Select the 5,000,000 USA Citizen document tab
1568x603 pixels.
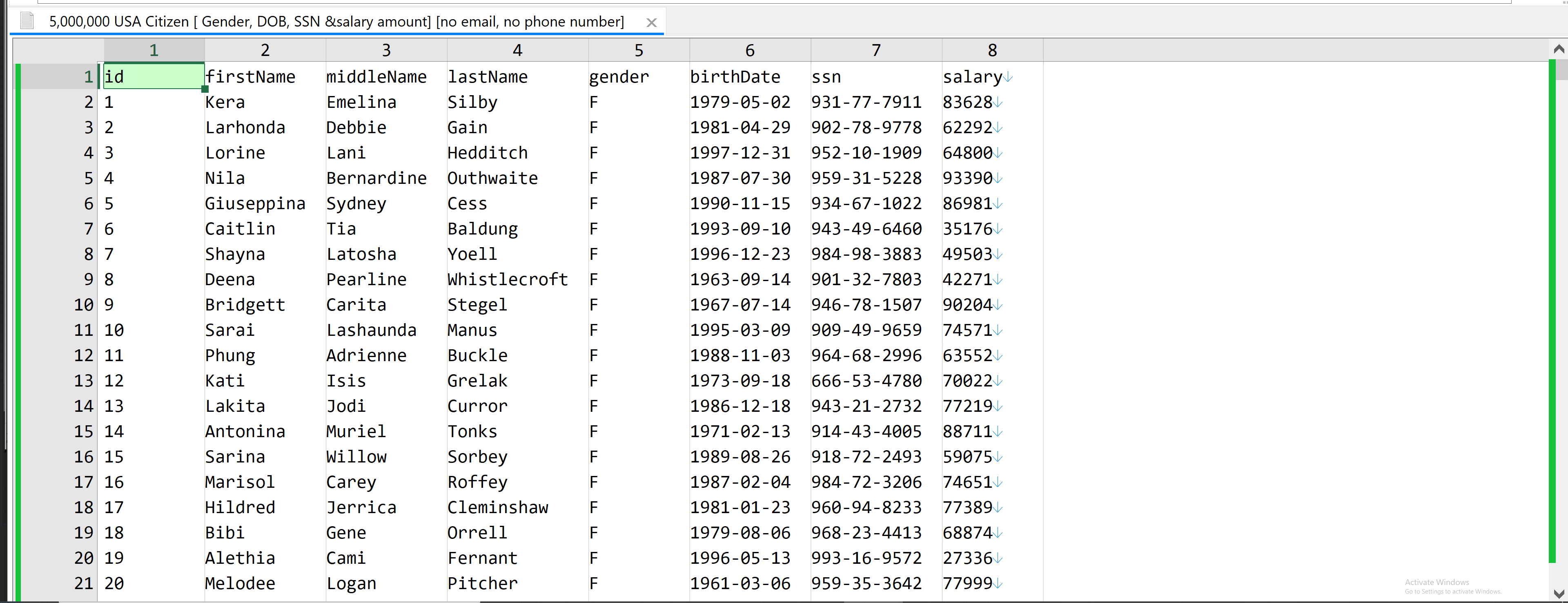[336, 22]
